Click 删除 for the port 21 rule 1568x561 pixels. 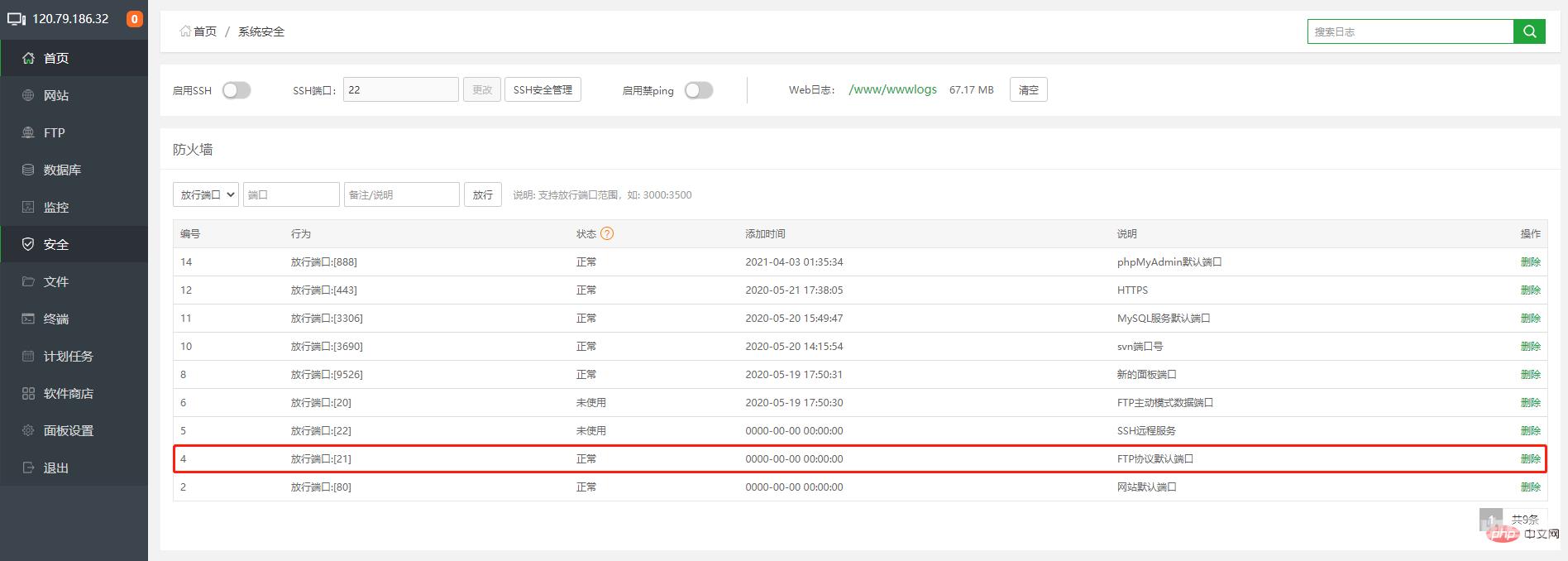1530,458
